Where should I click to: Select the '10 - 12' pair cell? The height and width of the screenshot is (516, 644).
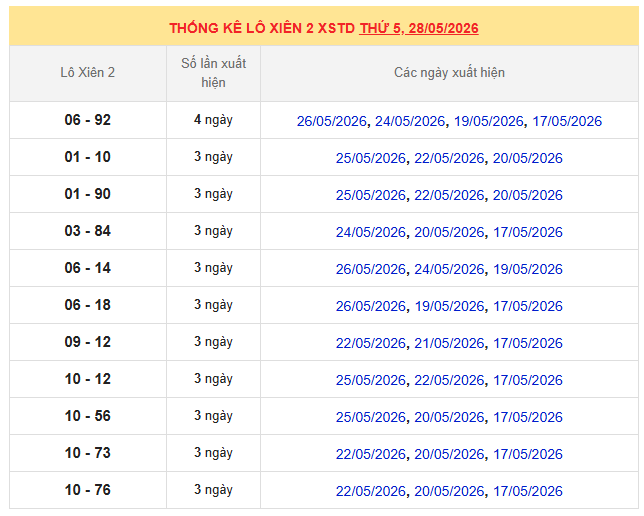pyautogui.click(x=87, y=379)
